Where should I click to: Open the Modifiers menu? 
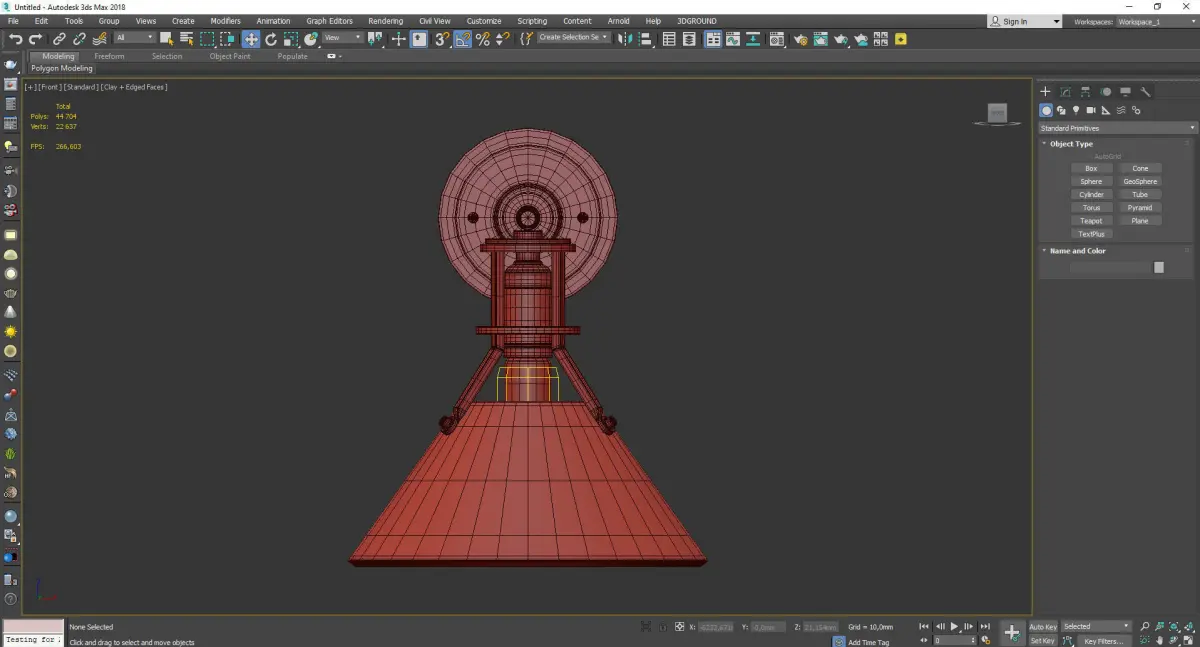click(x=225, y=21)
